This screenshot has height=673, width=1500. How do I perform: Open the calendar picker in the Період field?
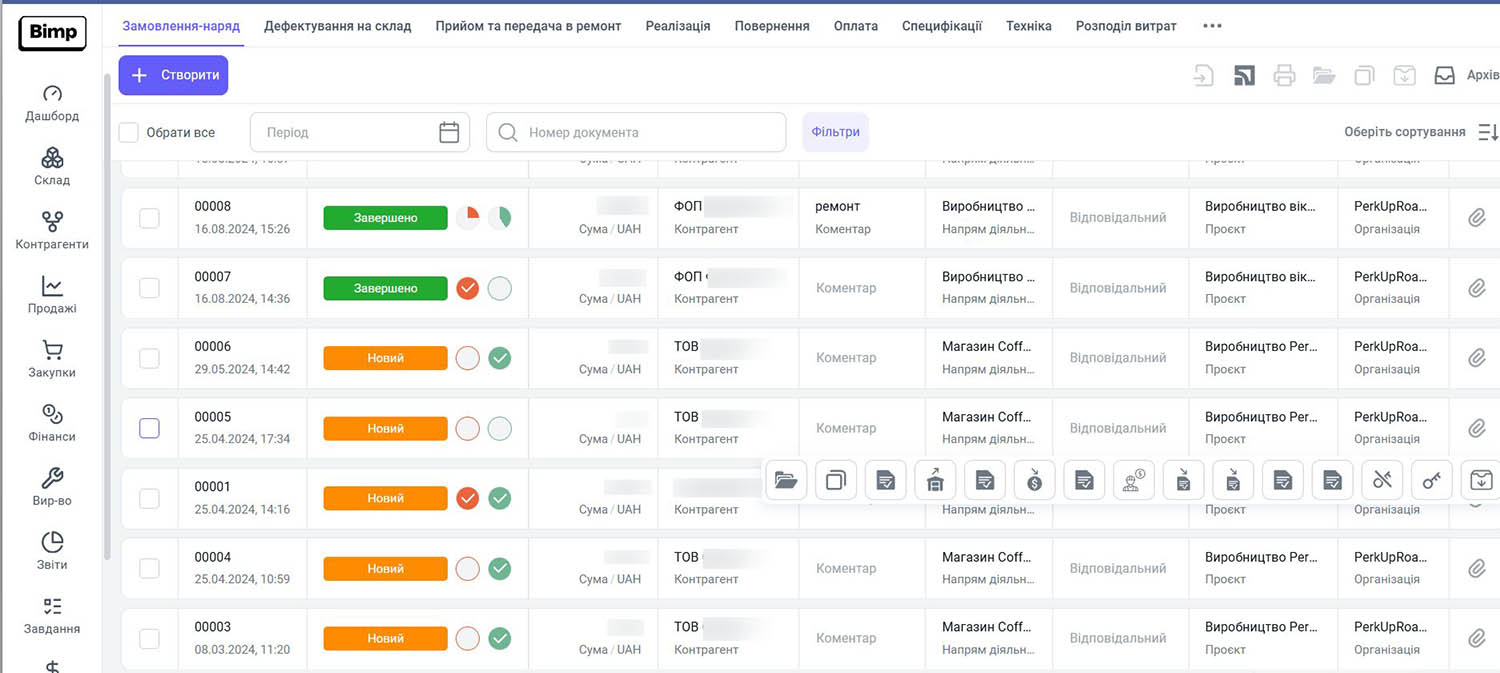tap(449, 132)
